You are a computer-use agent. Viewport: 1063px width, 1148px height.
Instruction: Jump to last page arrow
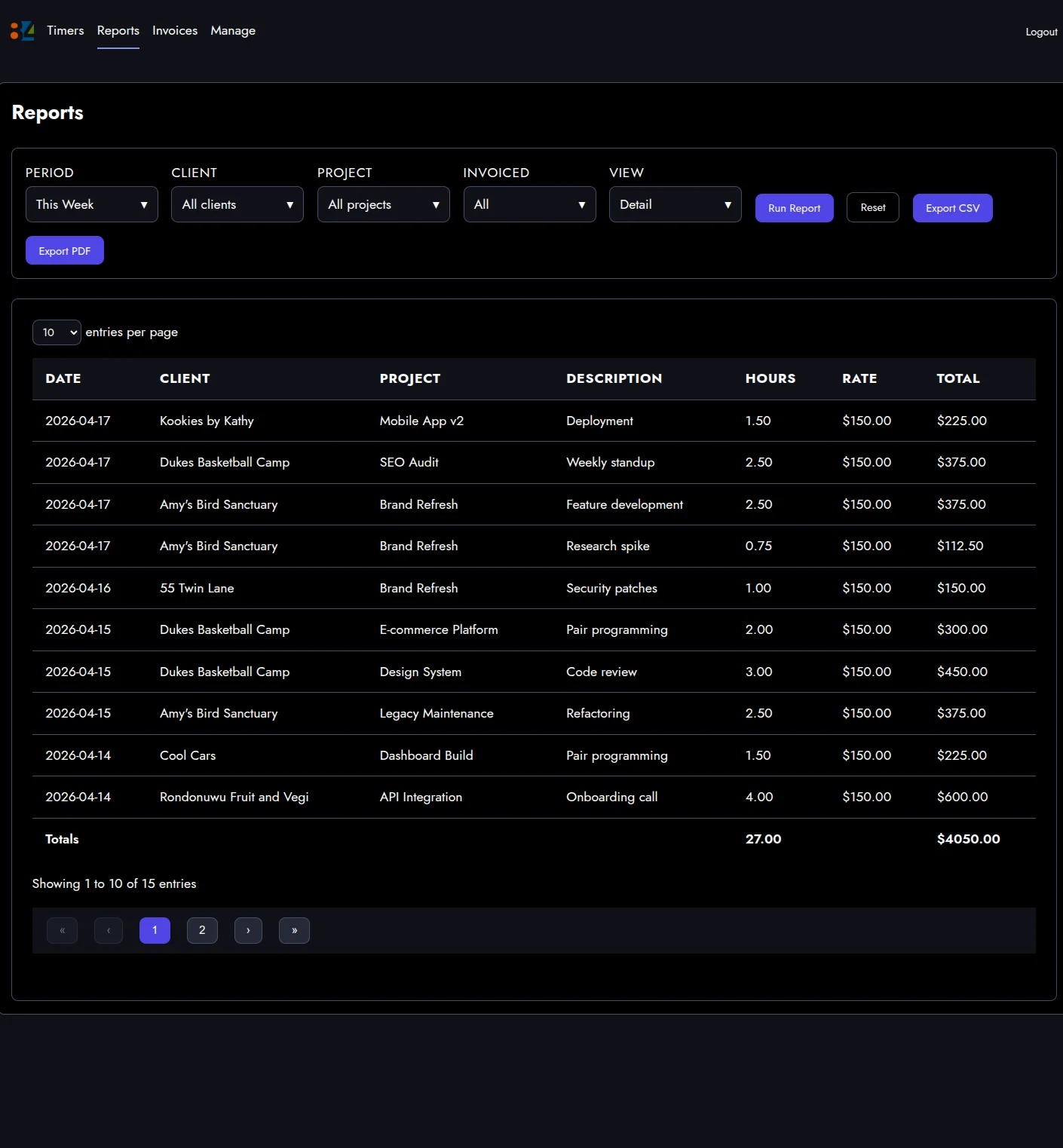(x=294, y=930)
